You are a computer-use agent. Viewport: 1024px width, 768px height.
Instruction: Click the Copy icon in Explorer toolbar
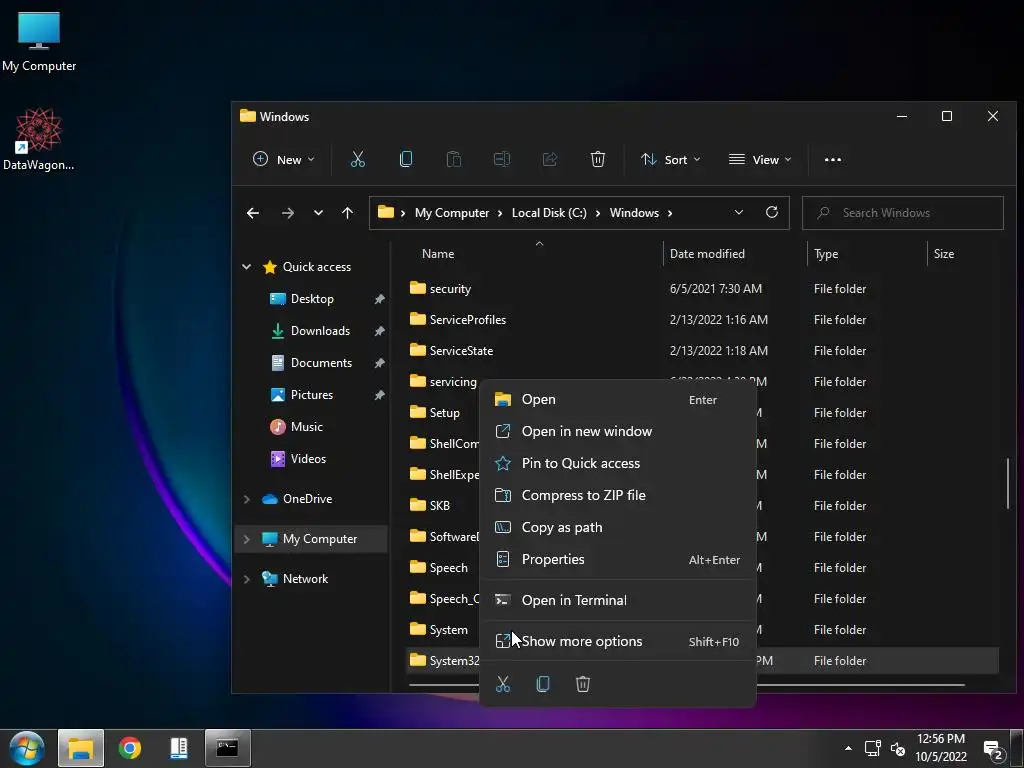[406, 159]
